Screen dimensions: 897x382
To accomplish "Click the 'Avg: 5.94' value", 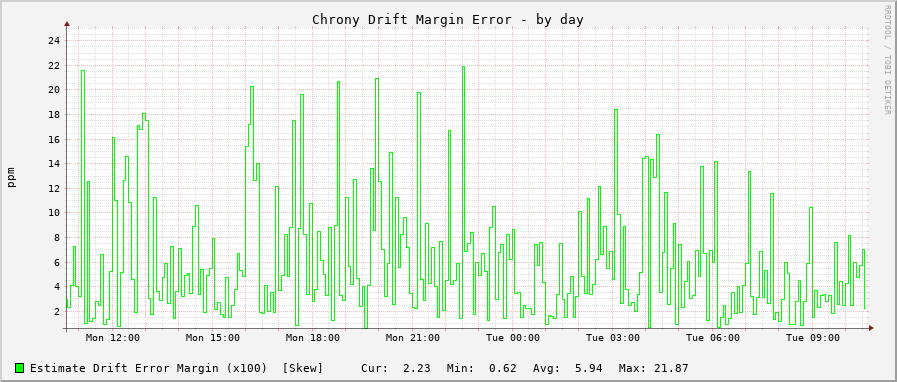I will pos(567,368).
